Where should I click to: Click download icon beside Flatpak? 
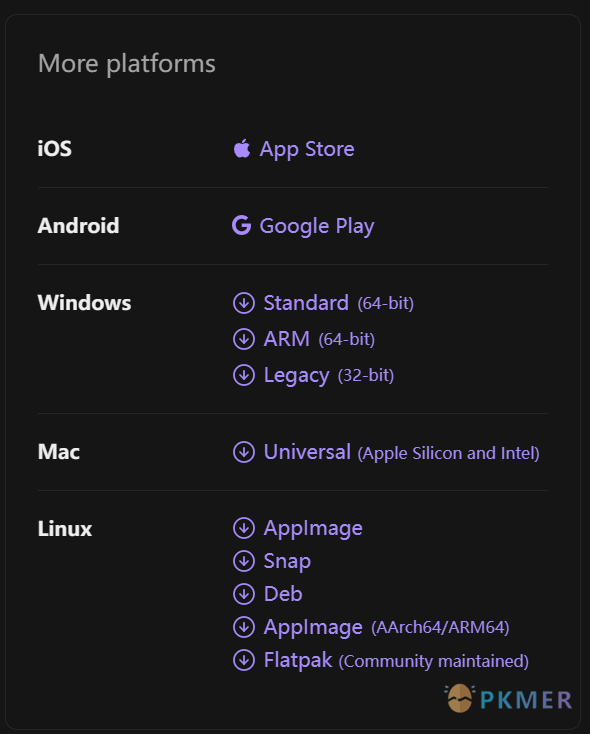click(244, 661)
